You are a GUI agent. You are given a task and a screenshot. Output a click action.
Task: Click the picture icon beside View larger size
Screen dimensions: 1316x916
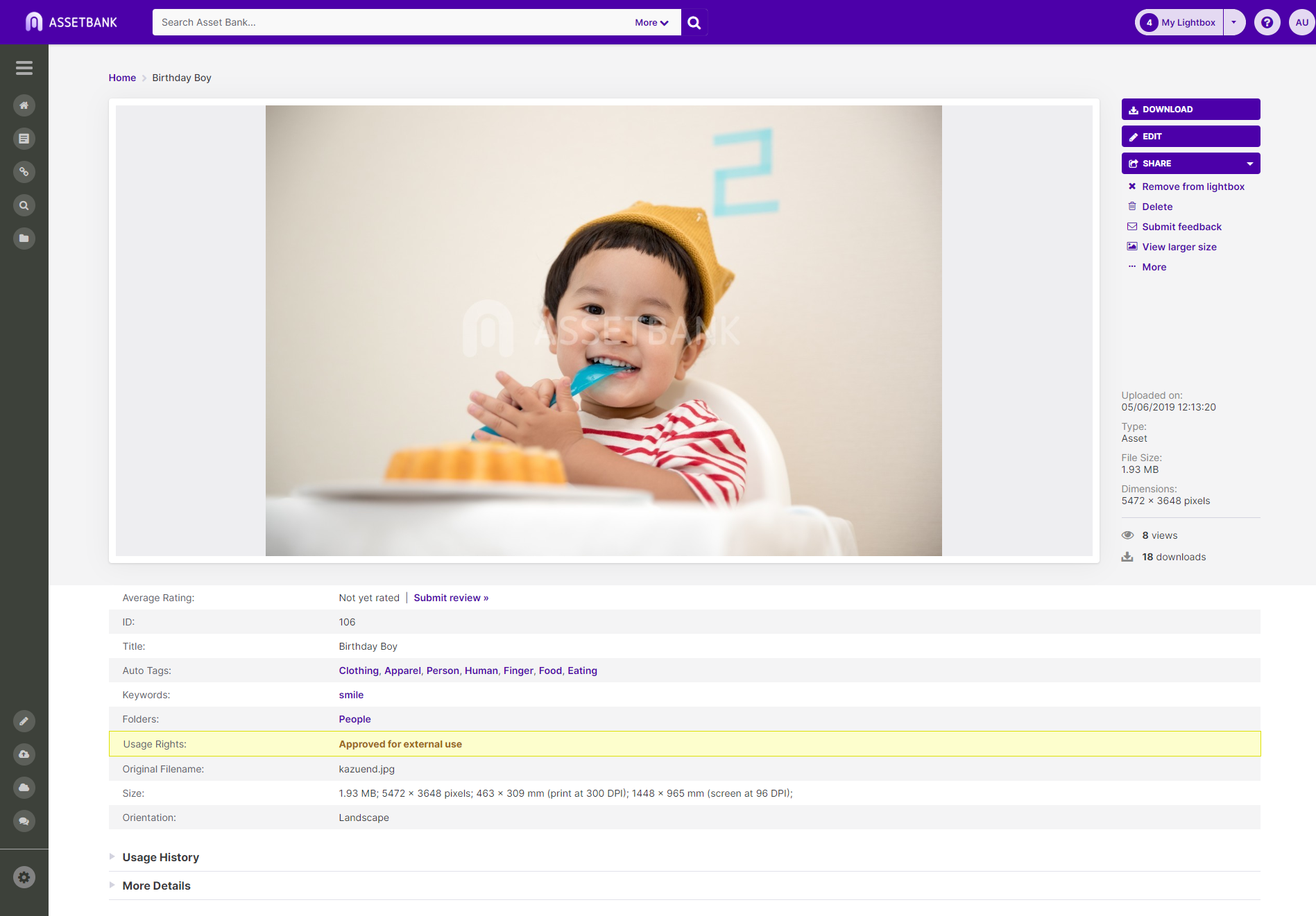click(1132, 247)
